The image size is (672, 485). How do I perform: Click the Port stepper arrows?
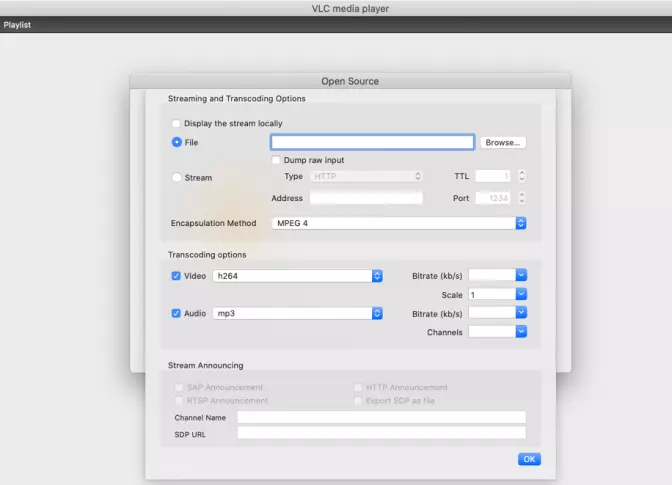[x=522, y=198]
